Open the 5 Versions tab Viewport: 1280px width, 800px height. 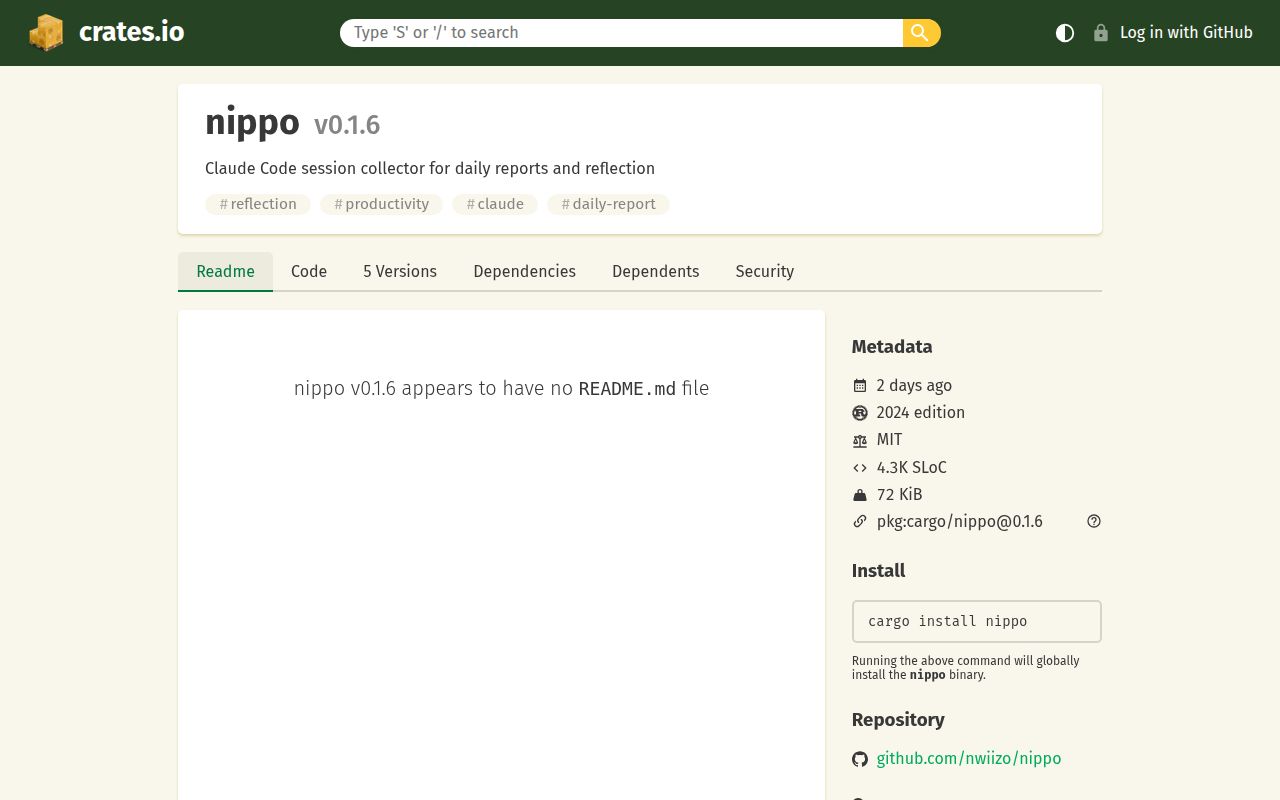pos(400,271)
